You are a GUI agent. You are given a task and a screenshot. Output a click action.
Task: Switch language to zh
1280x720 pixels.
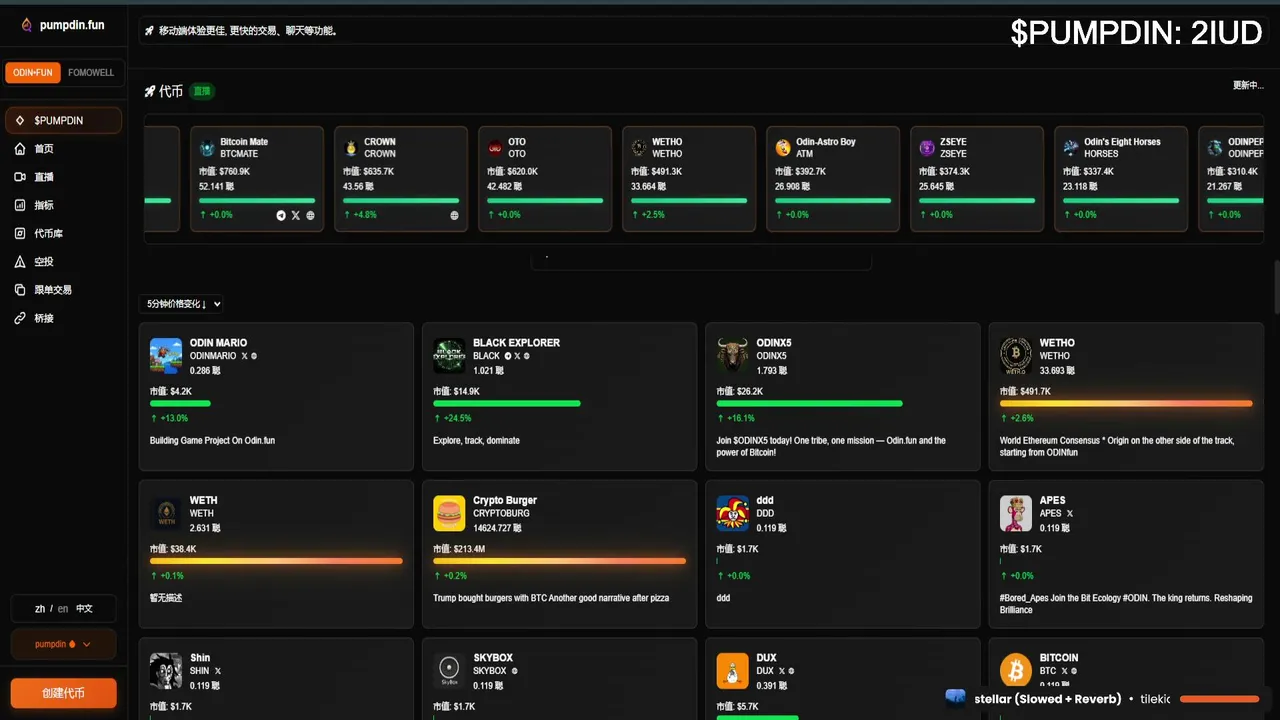pos(40,608)
